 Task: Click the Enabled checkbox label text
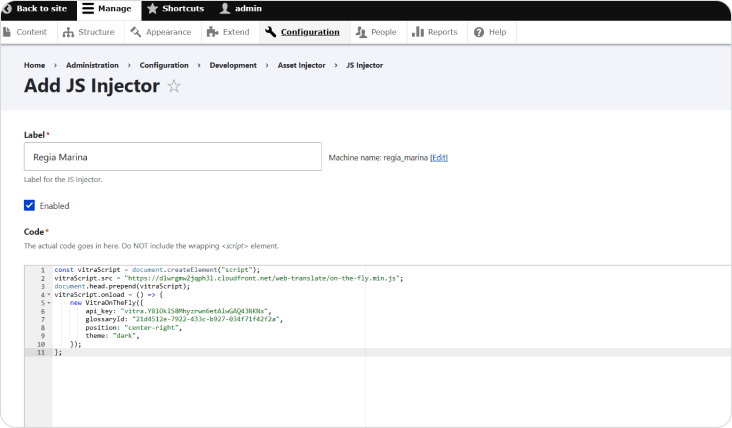[55, 206]
